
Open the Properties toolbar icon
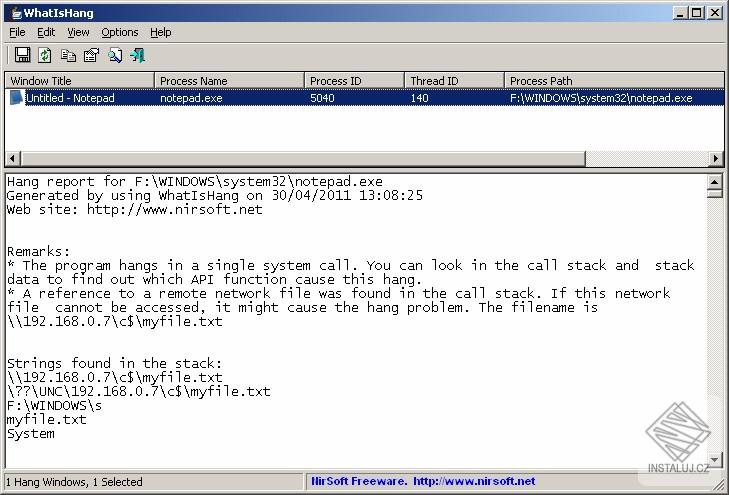(91, 55)
